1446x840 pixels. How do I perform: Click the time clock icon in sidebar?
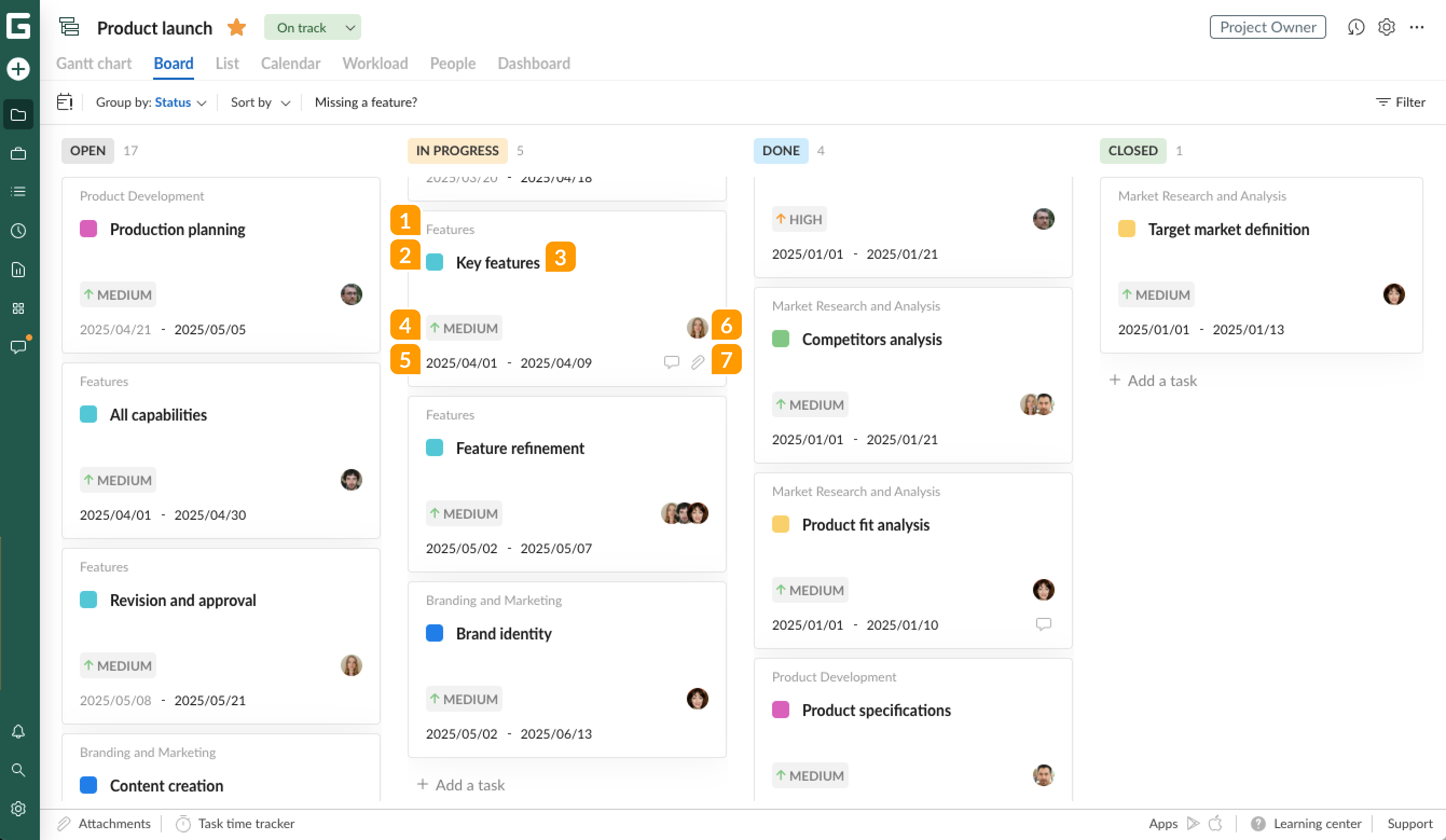(x=18, y=231)
